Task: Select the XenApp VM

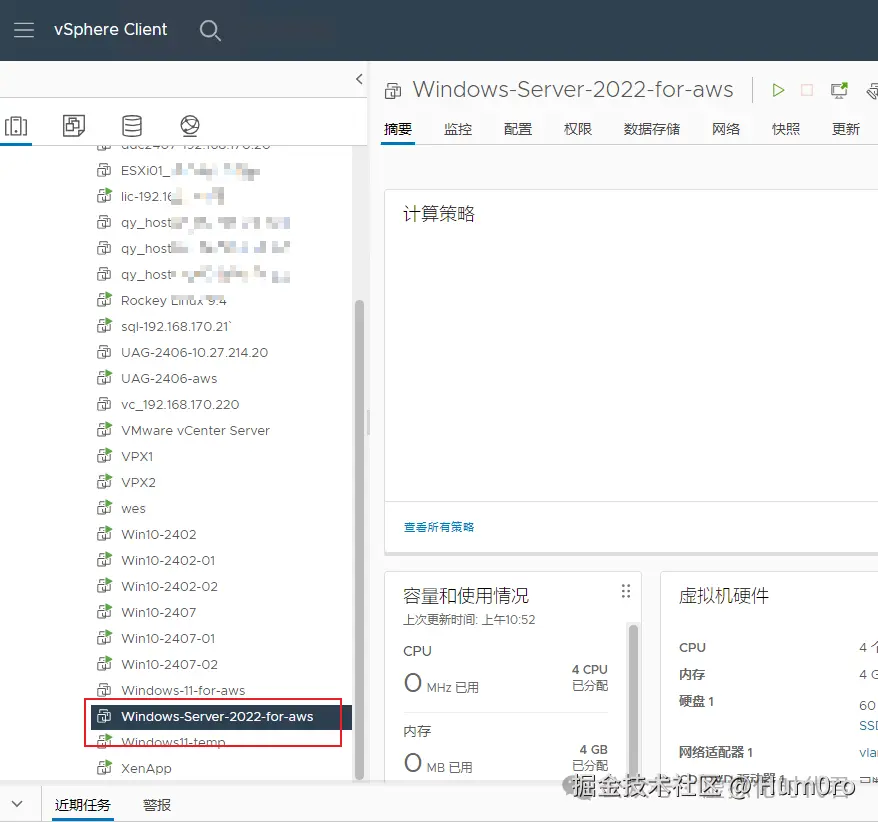Action: pos(146,768)
